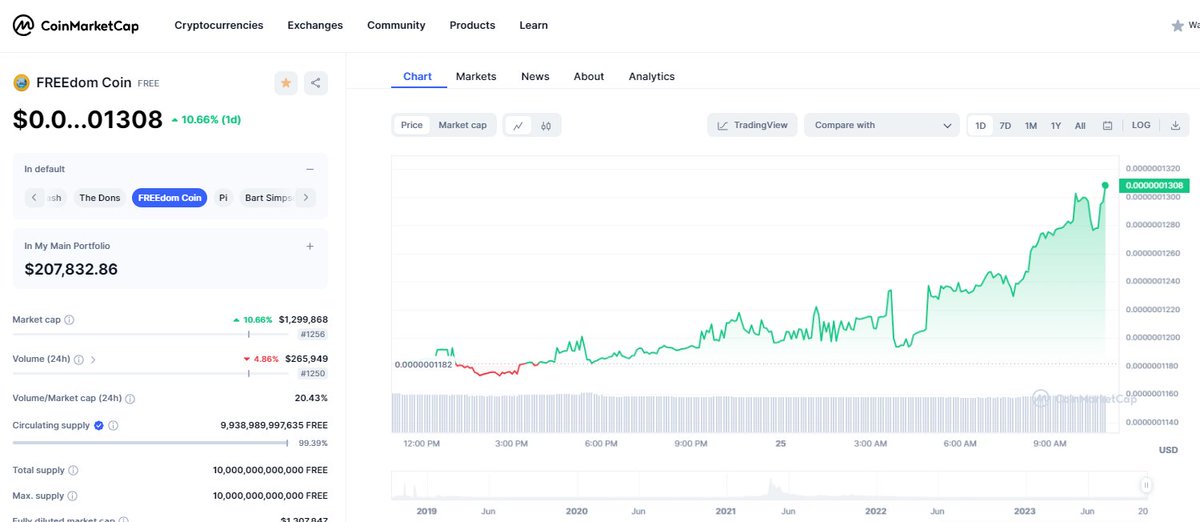Image resolution: width=1200 pixels, height=522 pixels.
Task: Set chart range to 1Y
Action: 1056,125
